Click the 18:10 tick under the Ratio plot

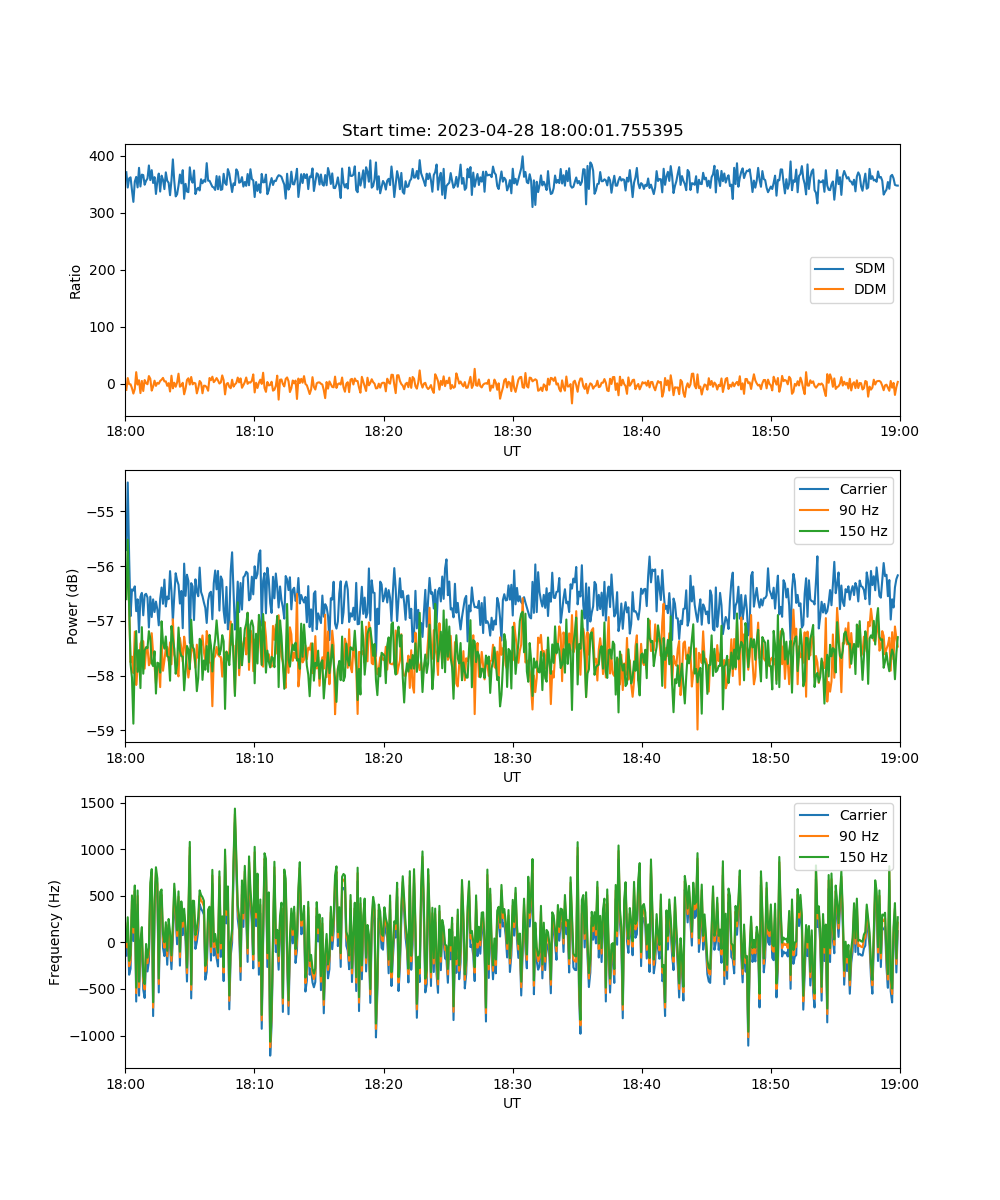pyautogui.click(x=254, y=431)
